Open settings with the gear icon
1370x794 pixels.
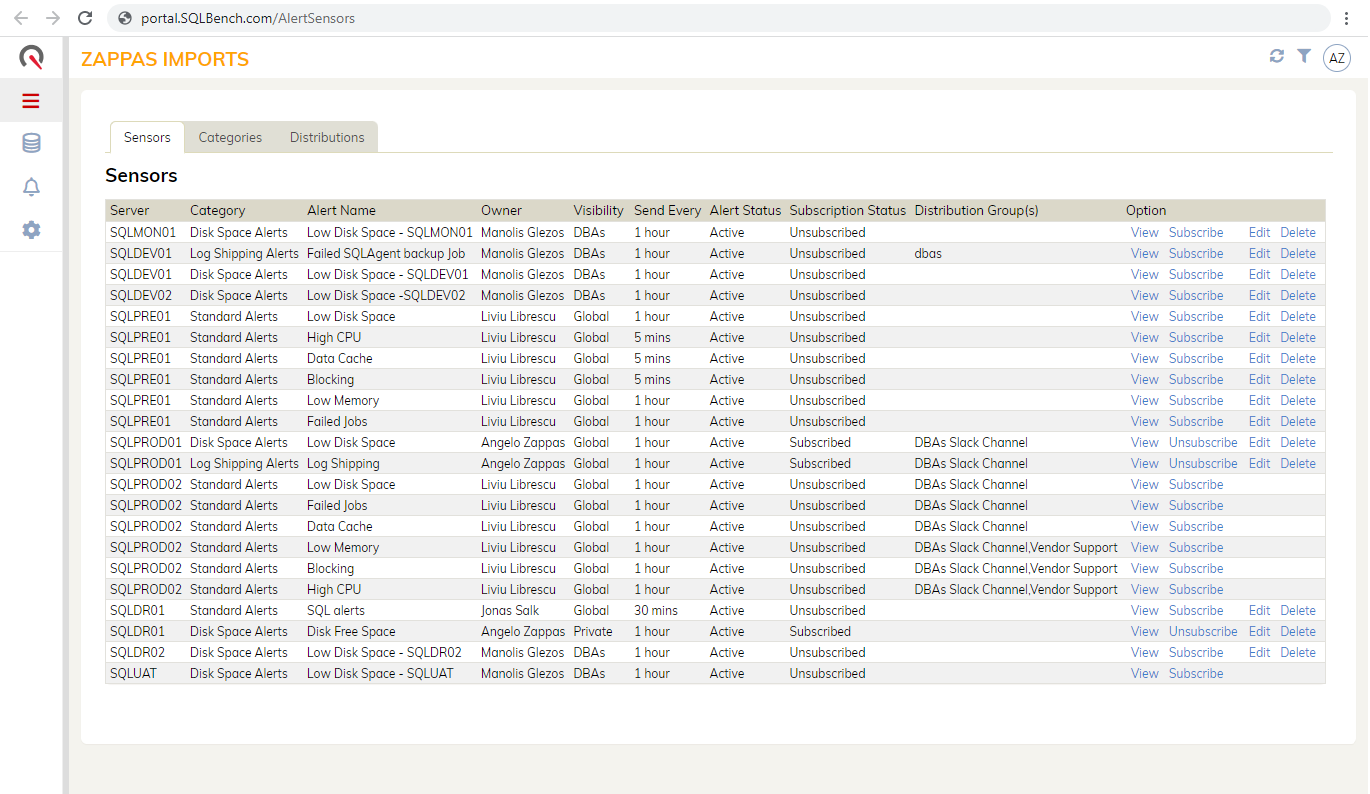coord(30,230)
